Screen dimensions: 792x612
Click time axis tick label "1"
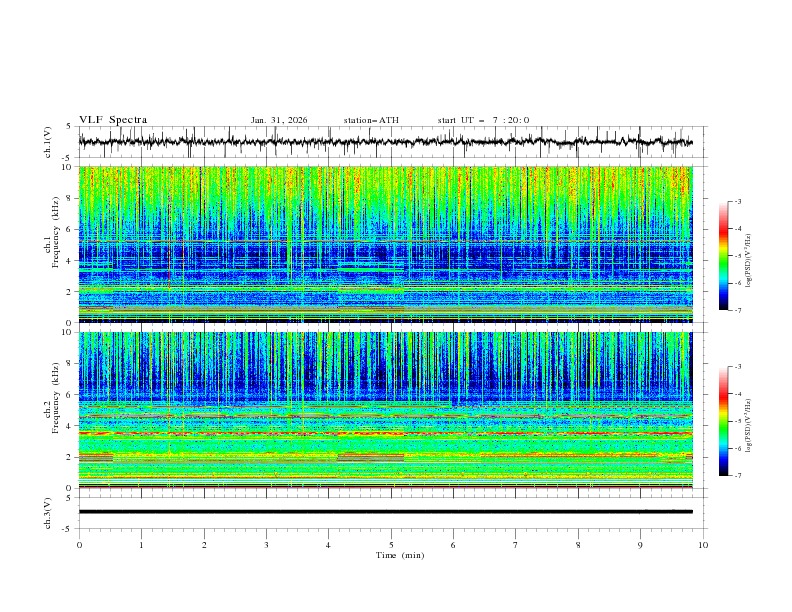141,545
